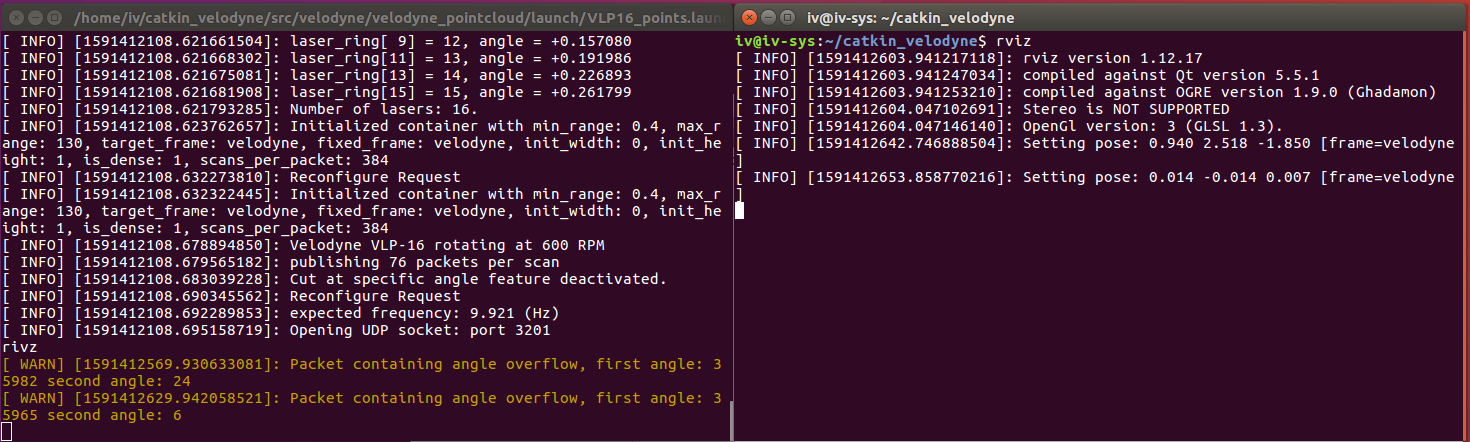Click the 'rviz' command in right terminal
Viewport: 1470px width, 442px height.
point(1012,41)
